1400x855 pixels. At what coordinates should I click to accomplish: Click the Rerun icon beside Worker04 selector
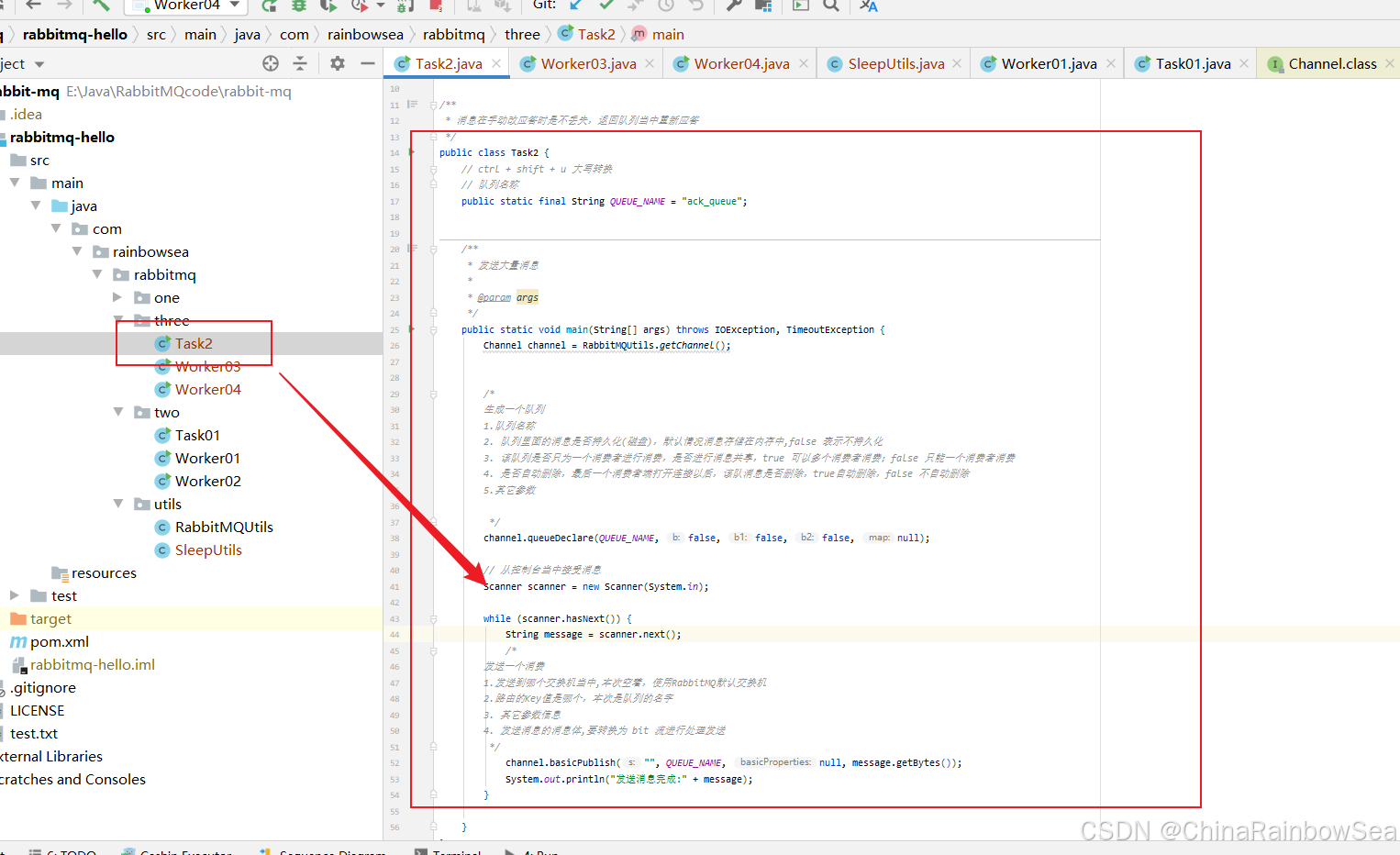tap(269, 6)
